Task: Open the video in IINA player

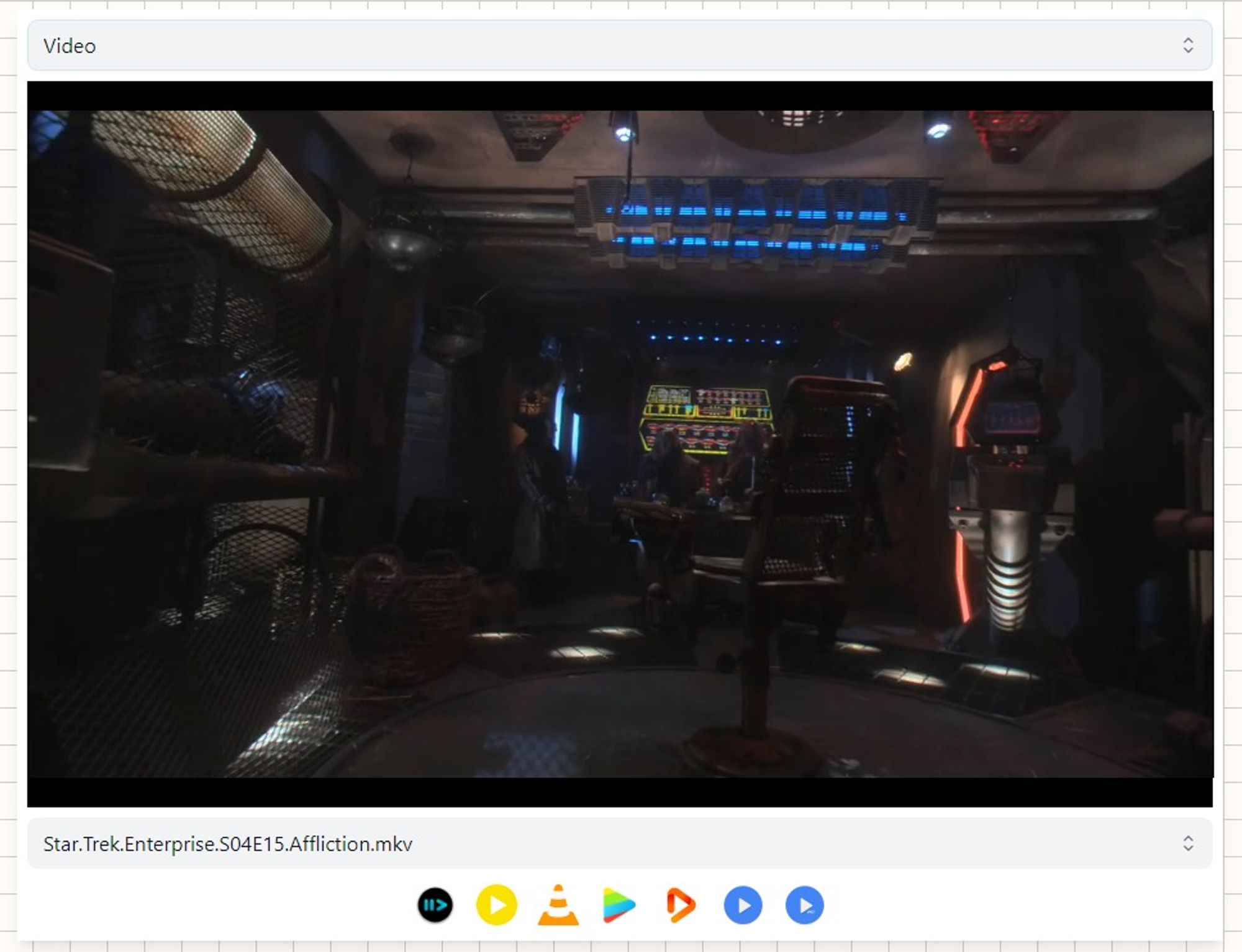Action: tap(435, 905)
